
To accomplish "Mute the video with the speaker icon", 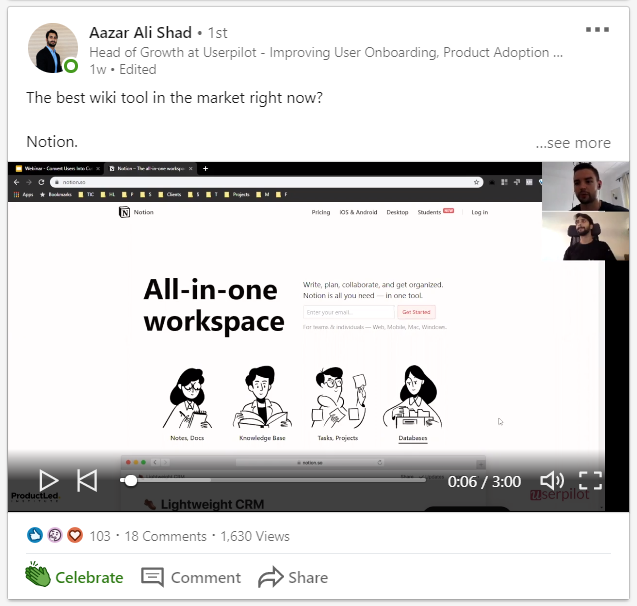I will (552, 481).
